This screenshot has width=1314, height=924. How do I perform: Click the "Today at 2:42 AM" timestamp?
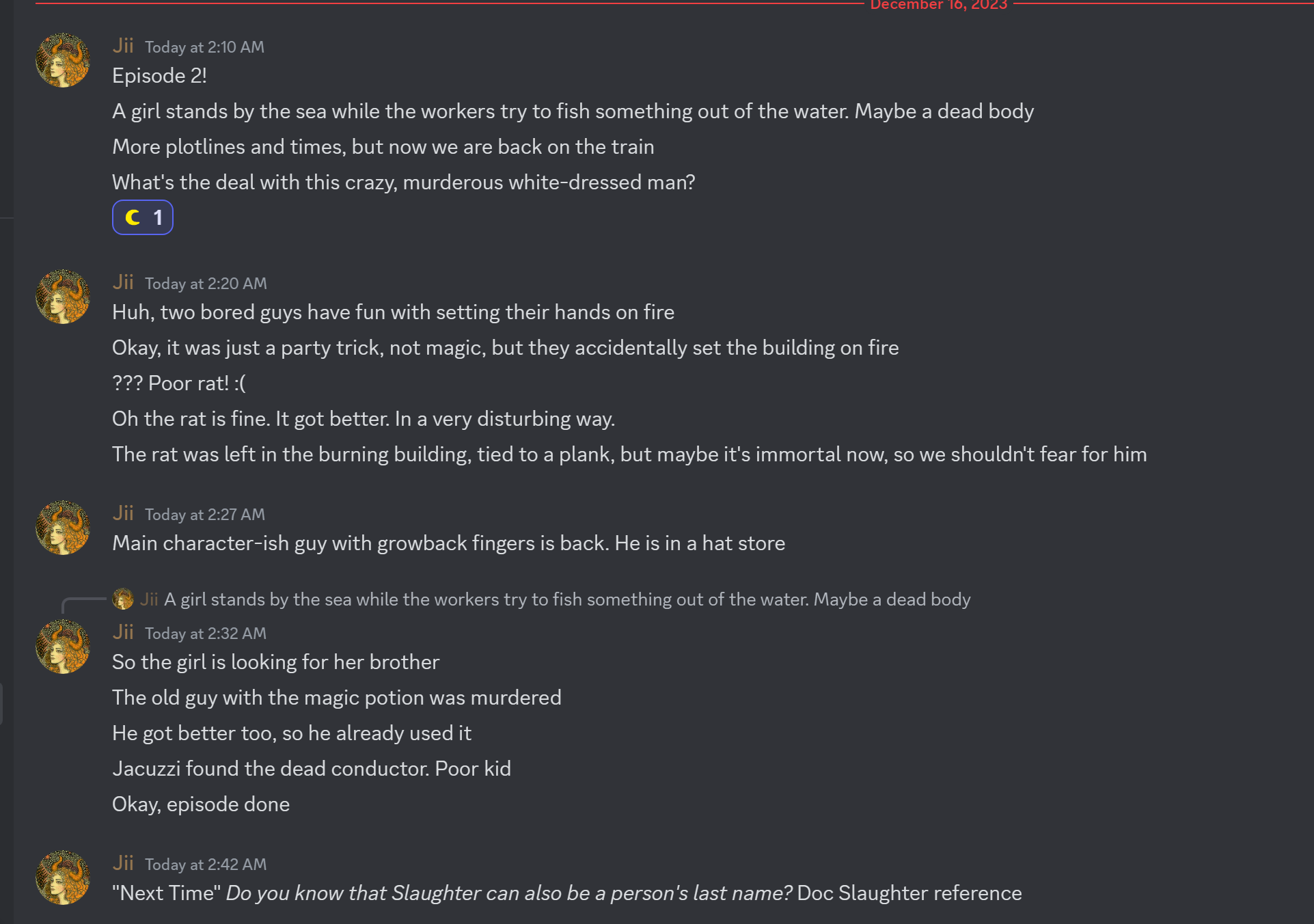(x=205, y=865)
